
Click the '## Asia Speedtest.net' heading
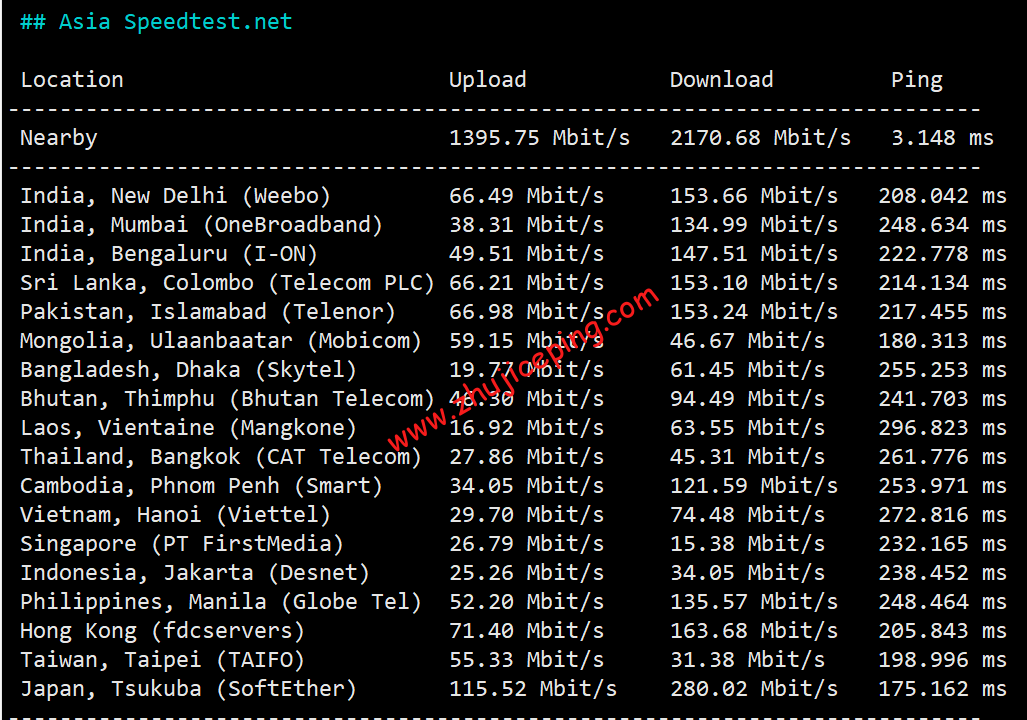tap(156, 22)
